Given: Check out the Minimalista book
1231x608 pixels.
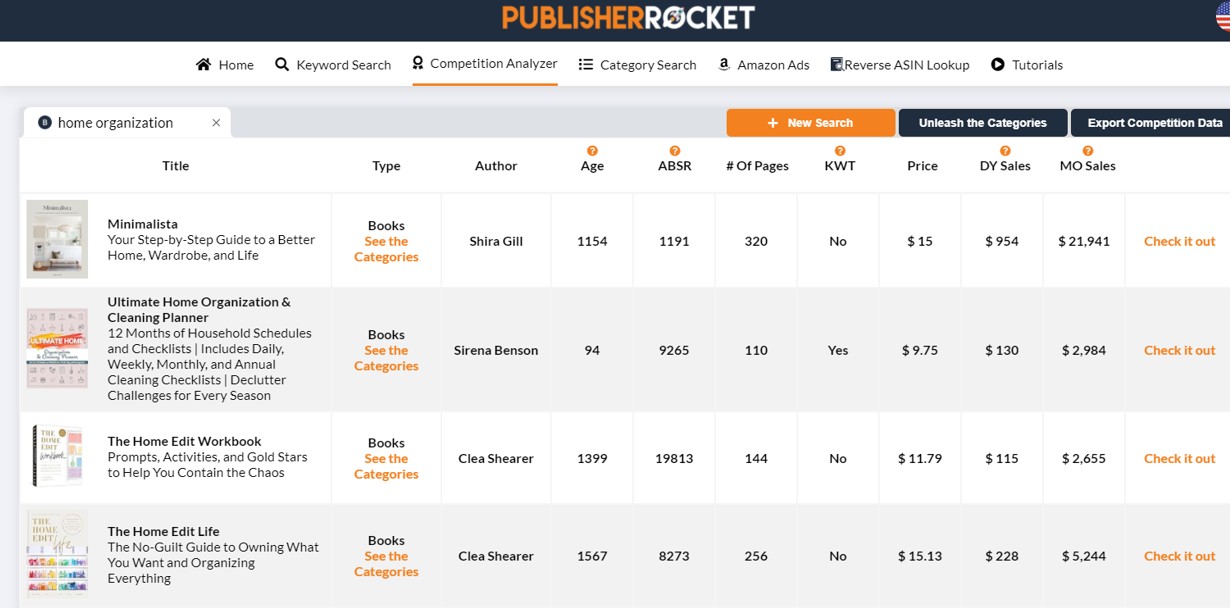Looking at the screenshot, I should (x=1180, y=241).
